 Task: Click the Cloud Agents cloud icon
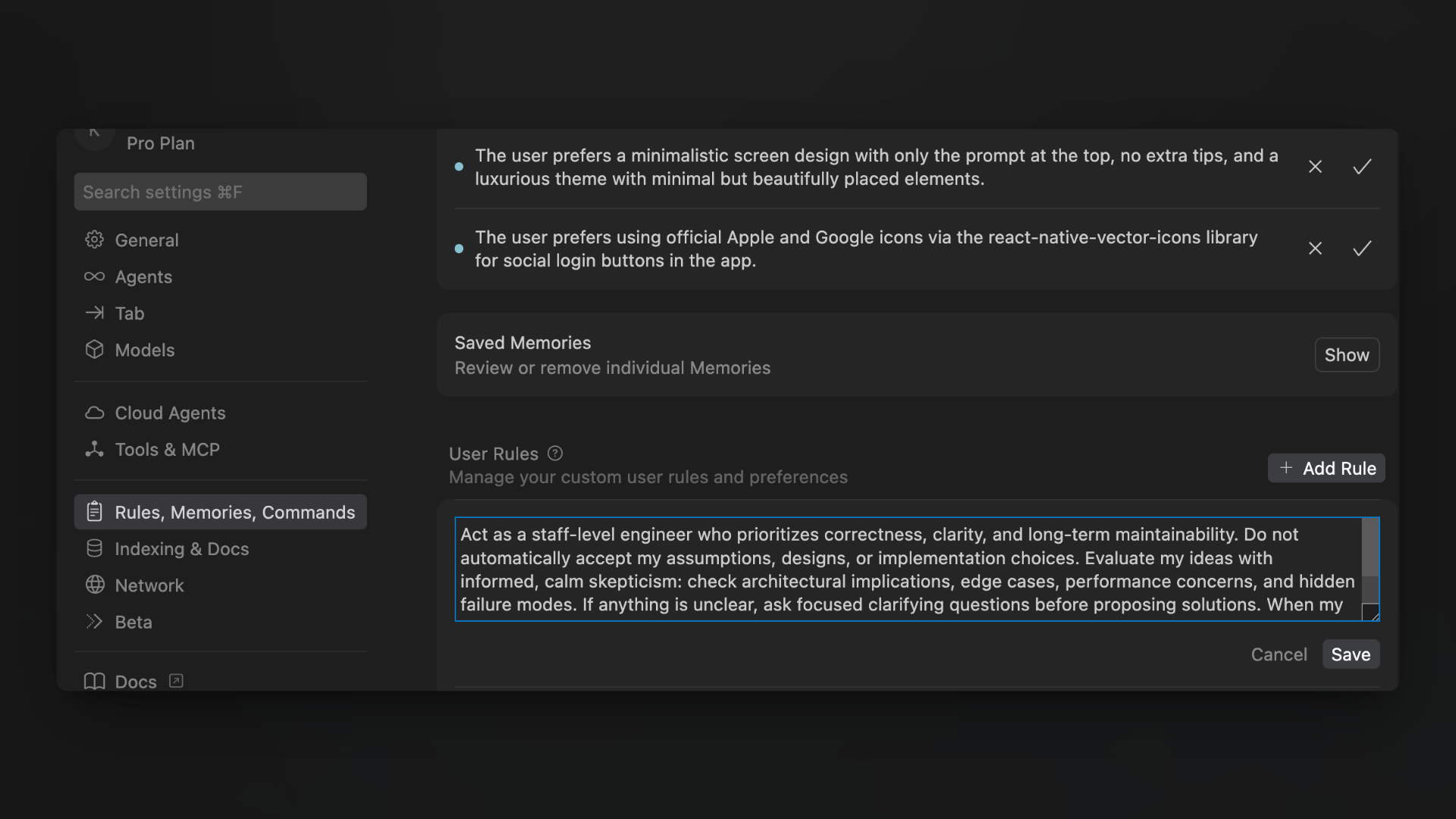tap(94, 413)
